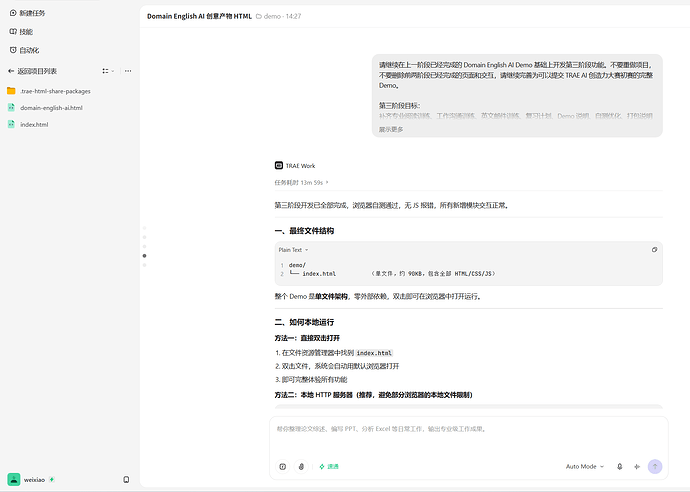Attach a file with the paperclip icon
690x492 pixels.
click(x=301, y=466)
